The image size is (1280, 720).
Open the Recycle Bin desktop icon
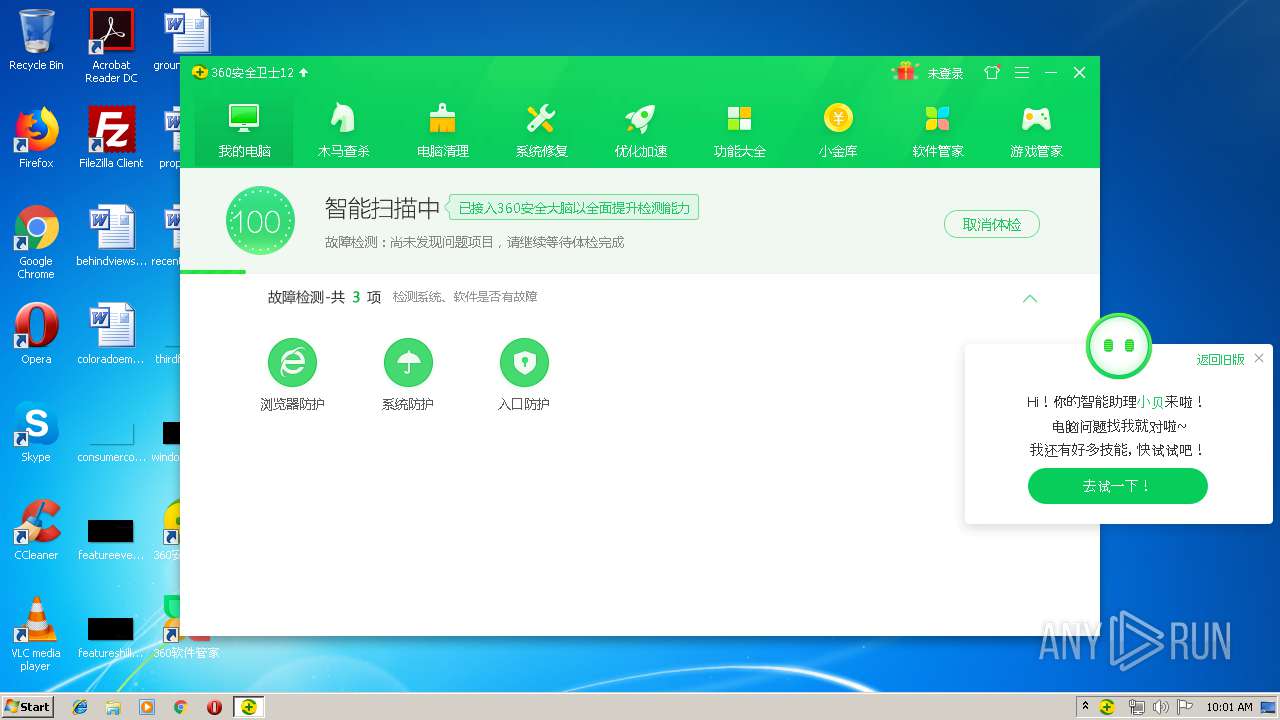pos(36,40)
